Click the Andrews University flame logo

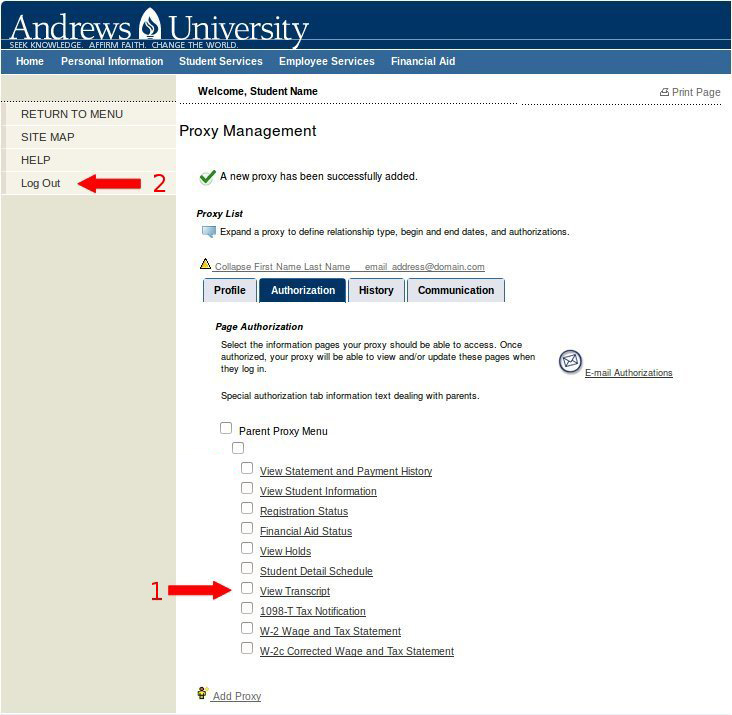[150, 24]
